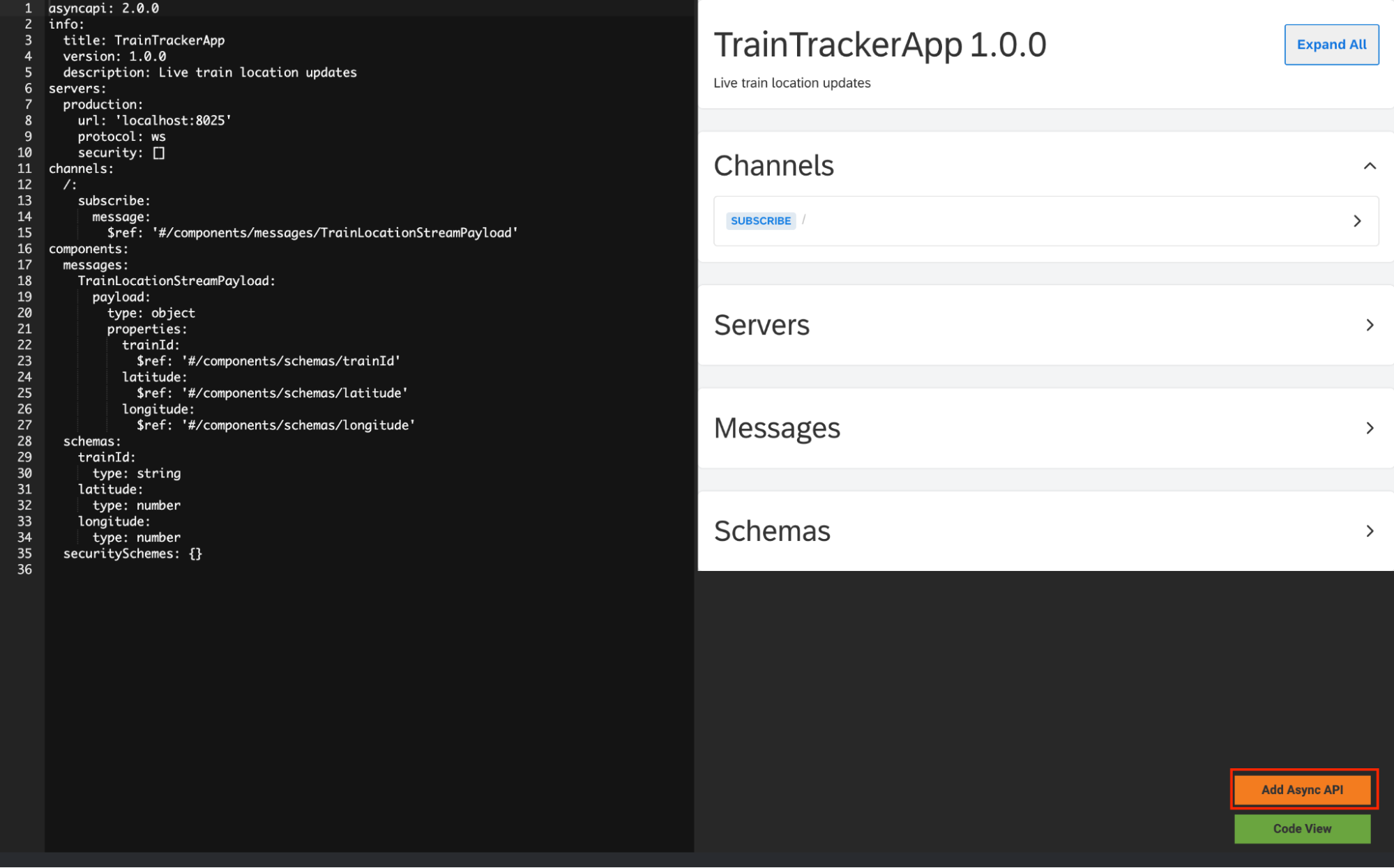Viewport: 1394px width, 868px height.
Task: Click line number 18 in editor gutter
Action: coord(24,281)
